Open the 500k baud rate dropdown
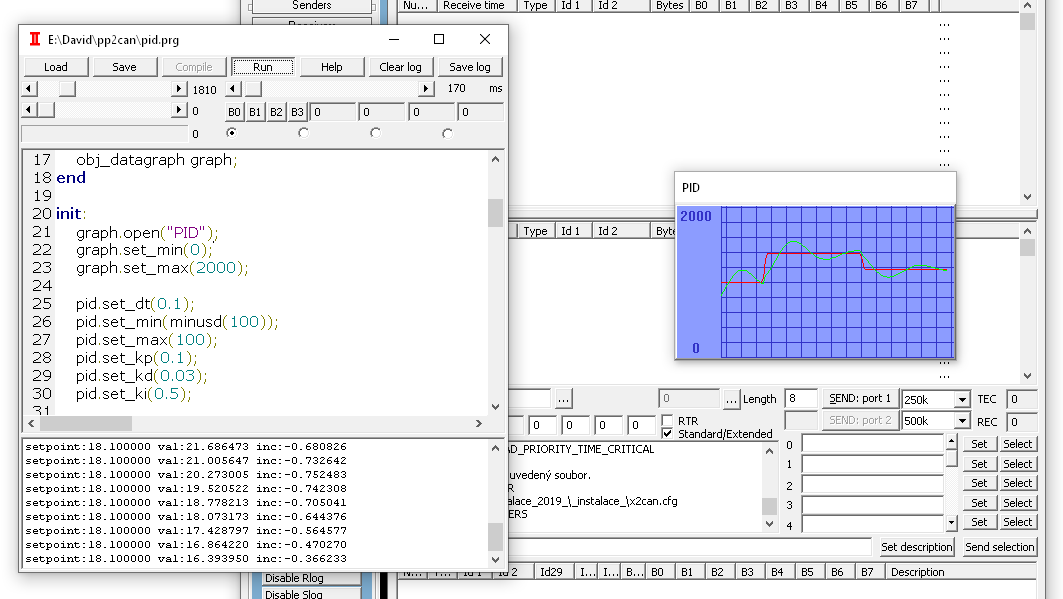Viewport: 1063px width, 599px height. 962,421
